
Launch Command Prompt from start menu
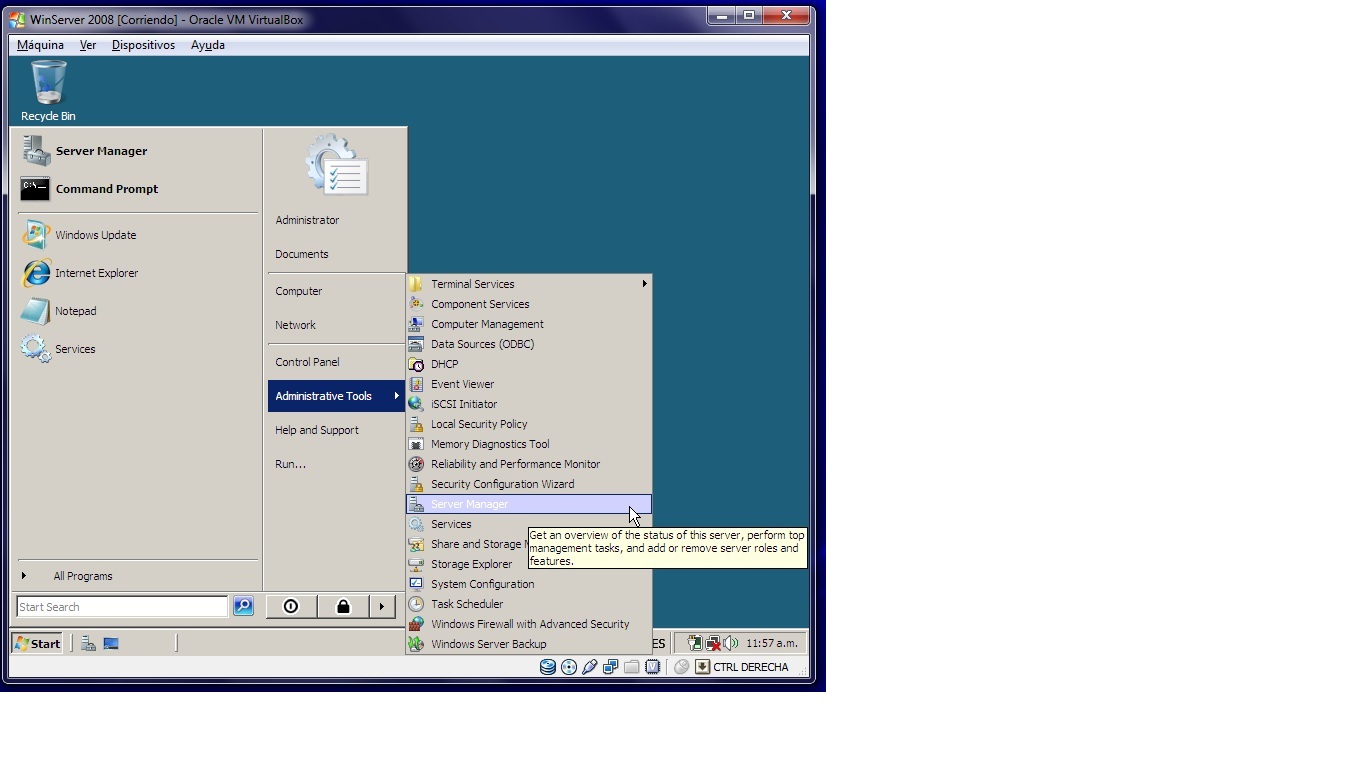(138, 189)
